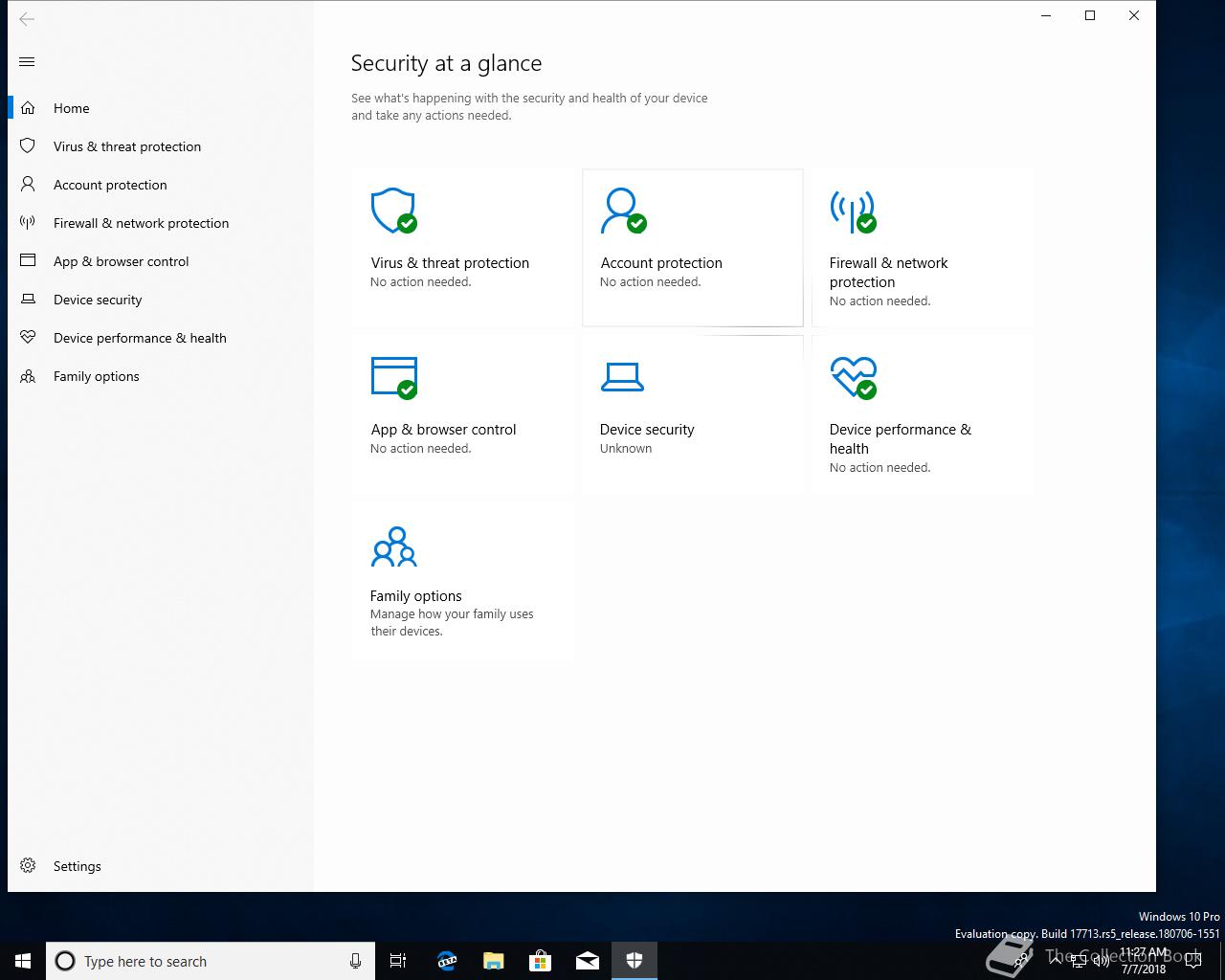Screen dimensions: 1225x980
Task: Close the Windows Security window
Action: 1134,15
